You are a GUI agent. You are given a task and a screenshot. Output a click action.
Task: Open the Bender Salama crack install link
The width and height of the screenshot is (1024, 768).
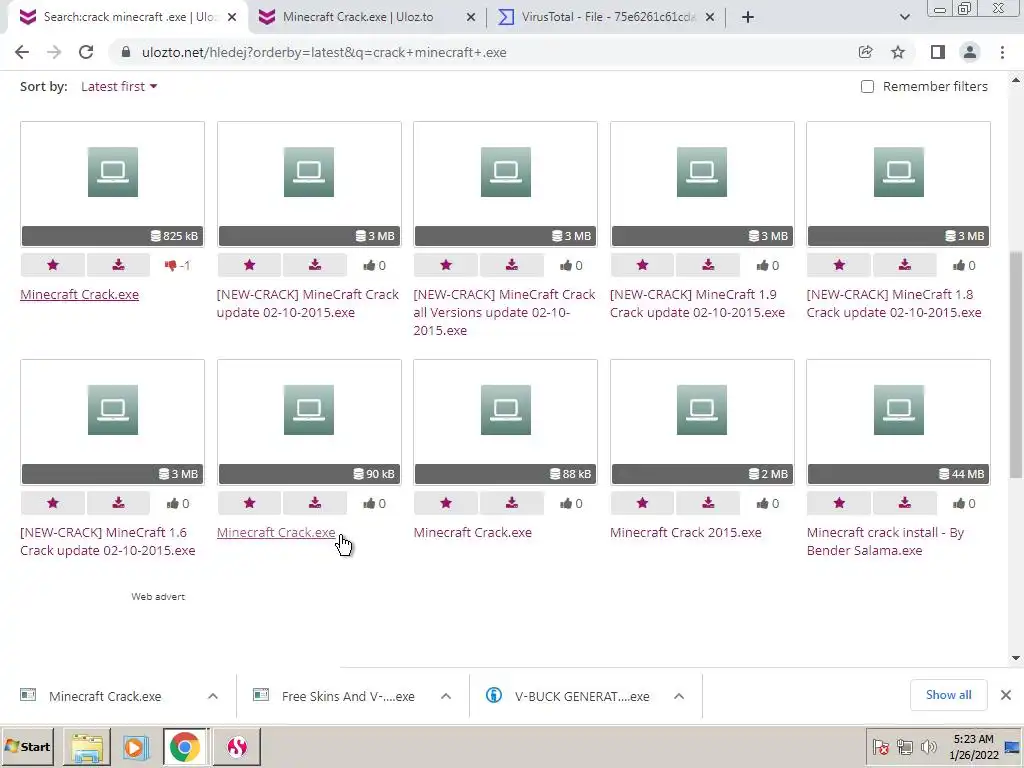pyautogui.click(x=885, y=541)
